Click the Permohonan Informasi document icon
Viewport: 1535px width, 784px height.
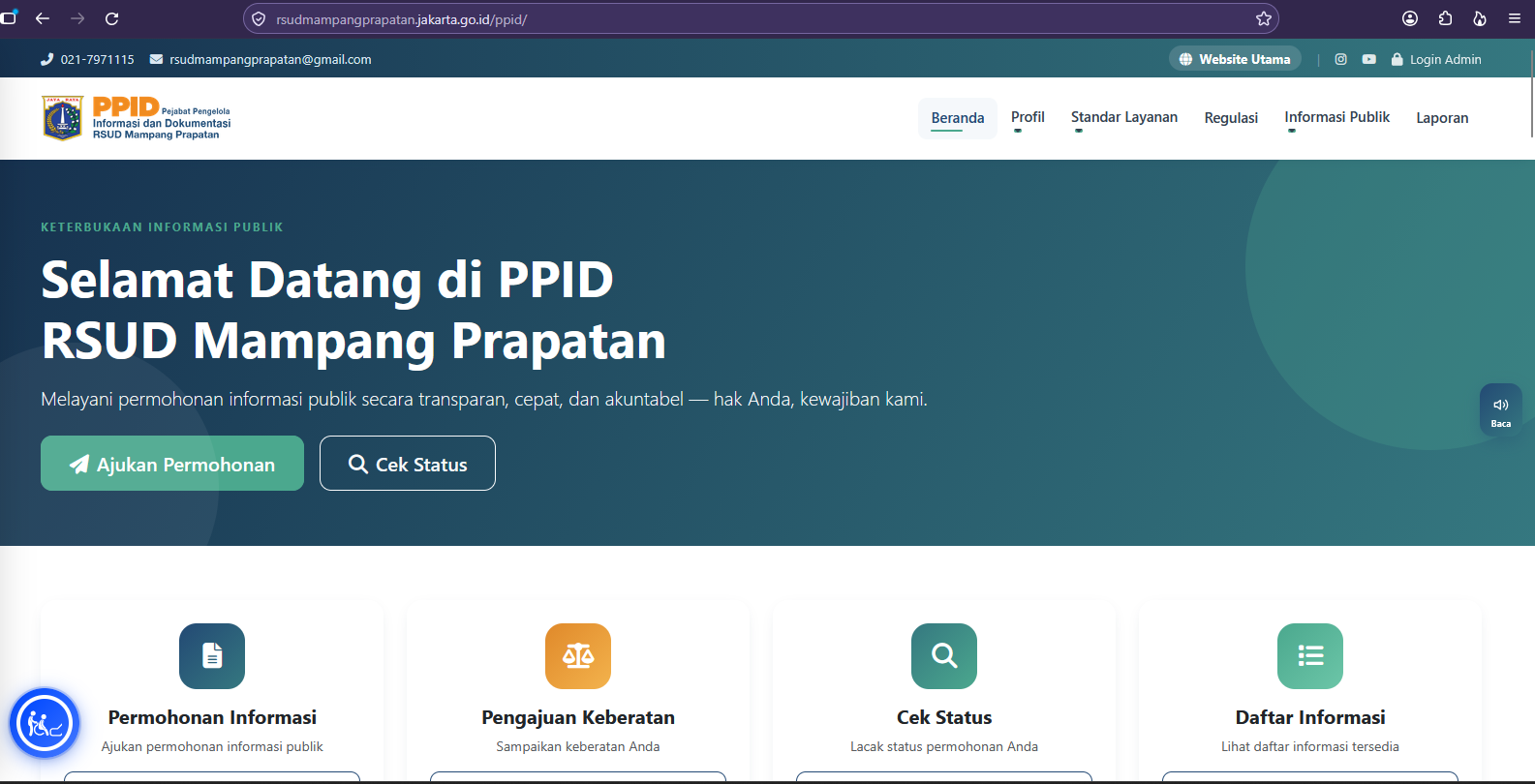pos(212,656)
